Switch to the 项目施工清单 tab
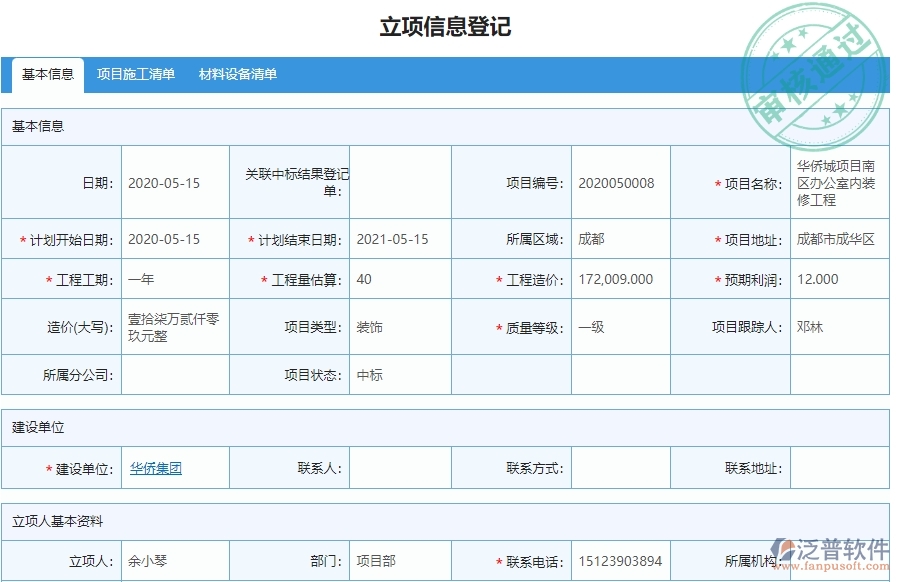 [x=137, y=73]
